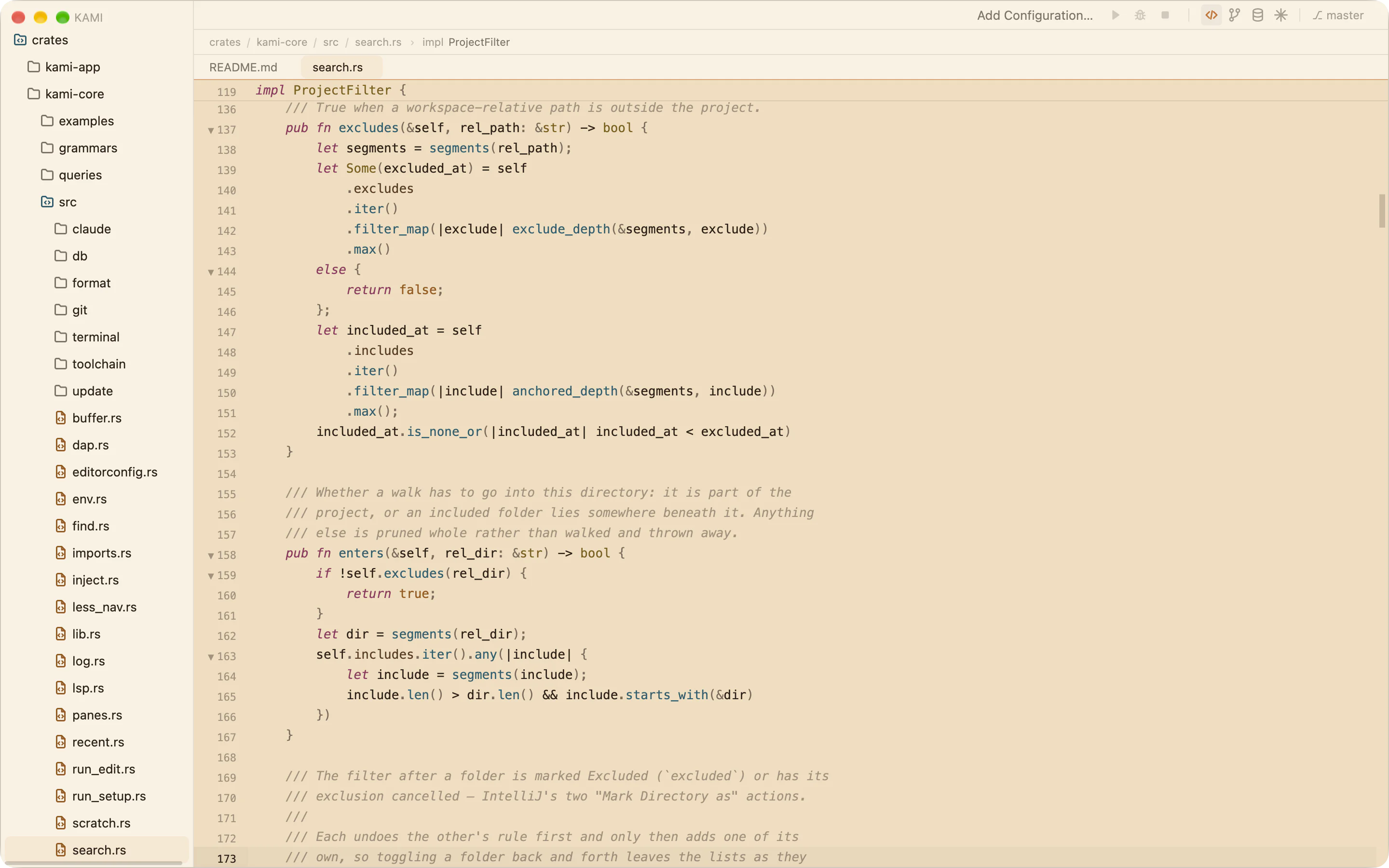Viewport: 1389px width, 868px height.
Task: Click the editor vertical scrollbar thumb
Action: pyautogui.click(x=1382, y=211)
